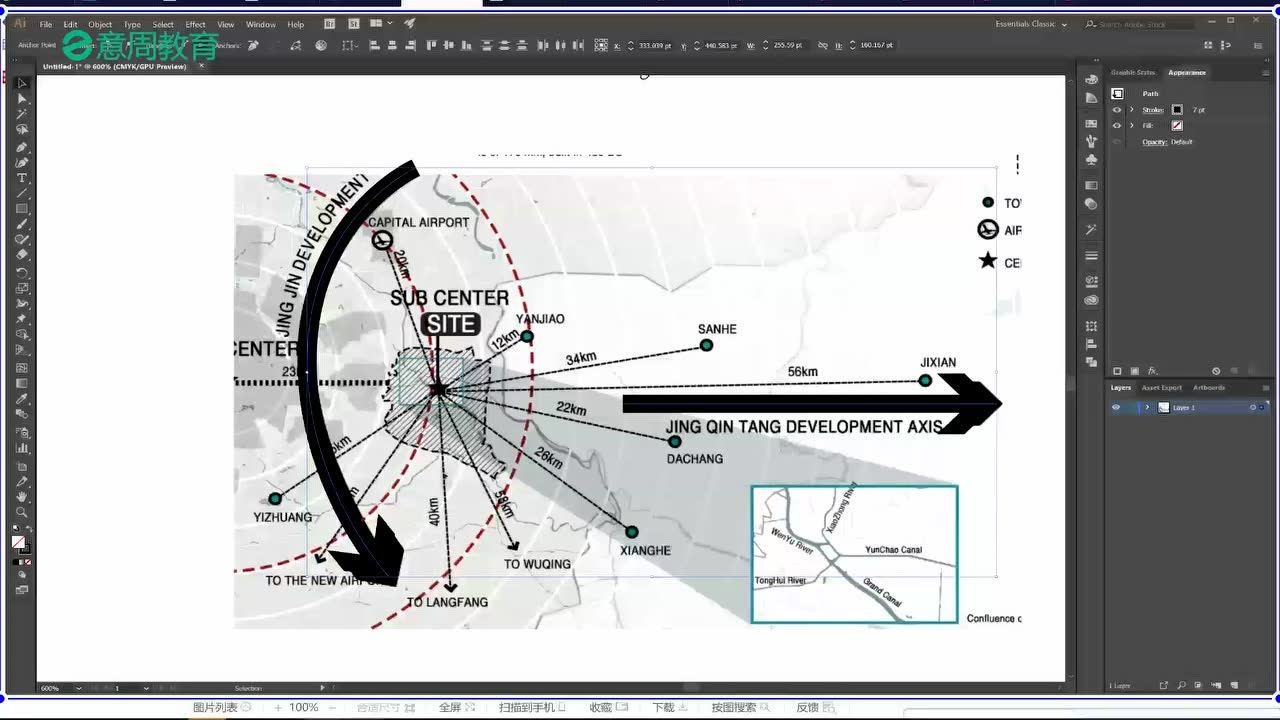The width and height of the screenshot is (1280, 720).
Task: Switch to the Artboards tab
Action: [1208, 388]
